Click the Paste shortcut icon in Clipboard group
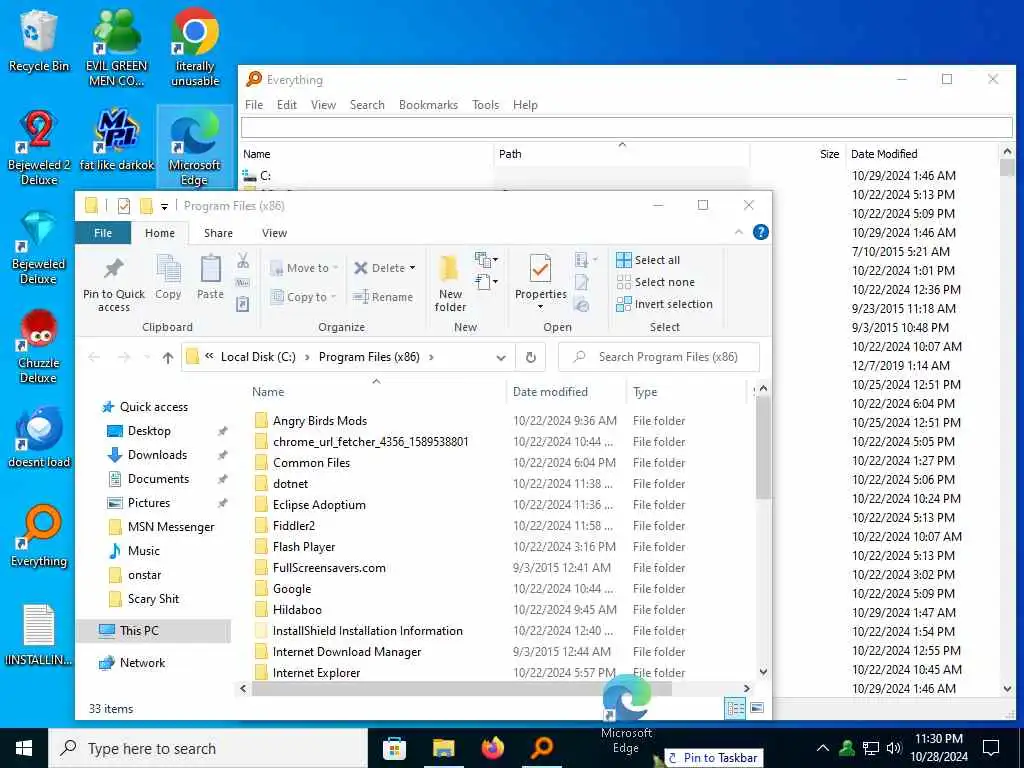 click(x=242, y=304)
